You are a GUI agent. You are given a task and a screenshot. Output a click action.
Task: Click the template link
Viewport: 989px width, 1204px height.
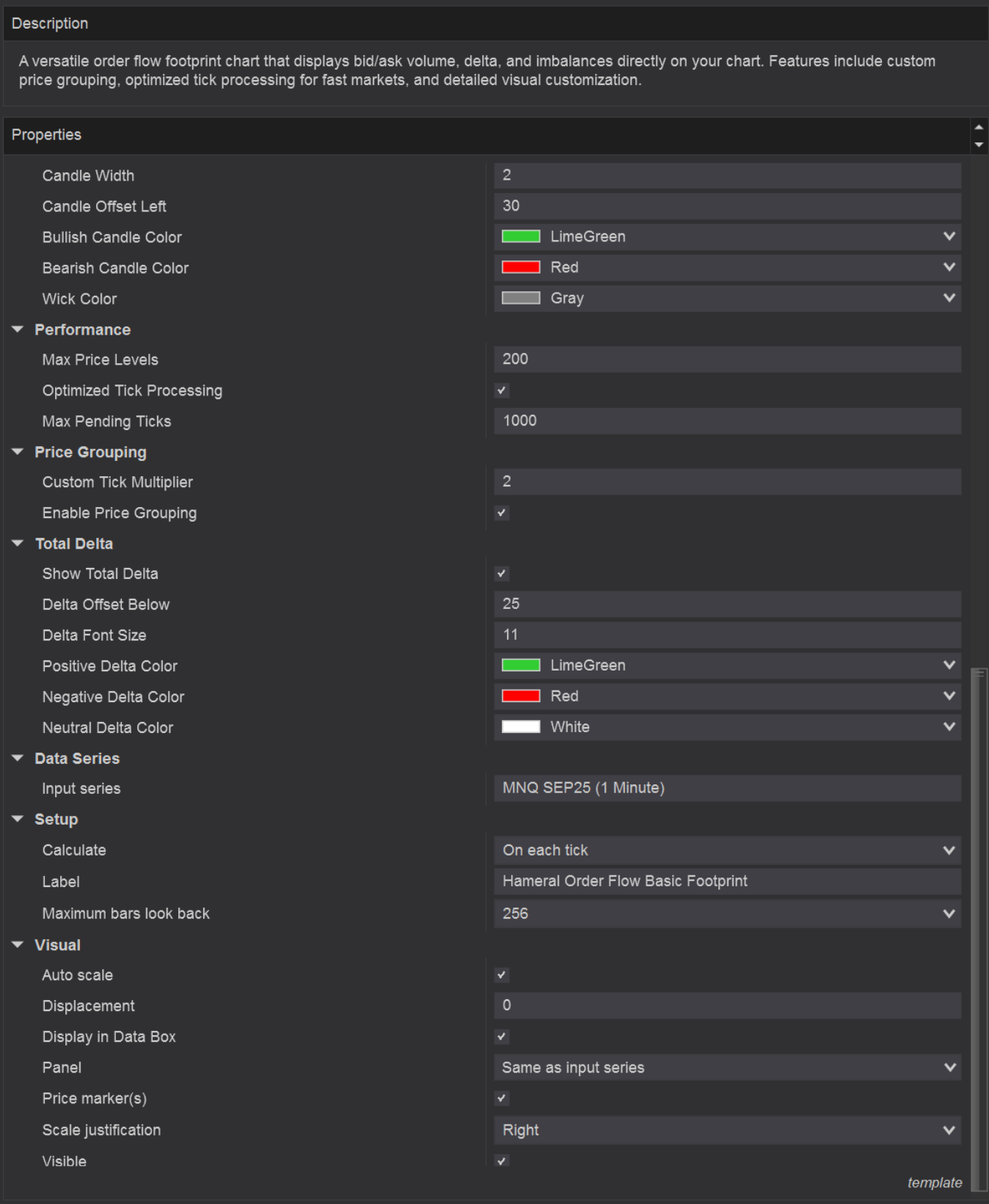pos(934,1183)
